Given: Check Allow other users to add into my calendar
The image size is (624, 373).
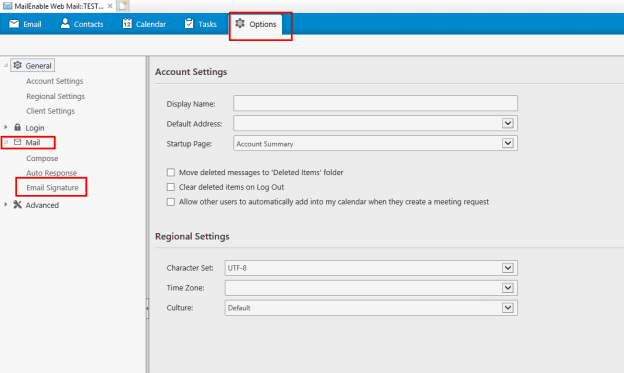Looking at the screenshot, I should (171, 202).
